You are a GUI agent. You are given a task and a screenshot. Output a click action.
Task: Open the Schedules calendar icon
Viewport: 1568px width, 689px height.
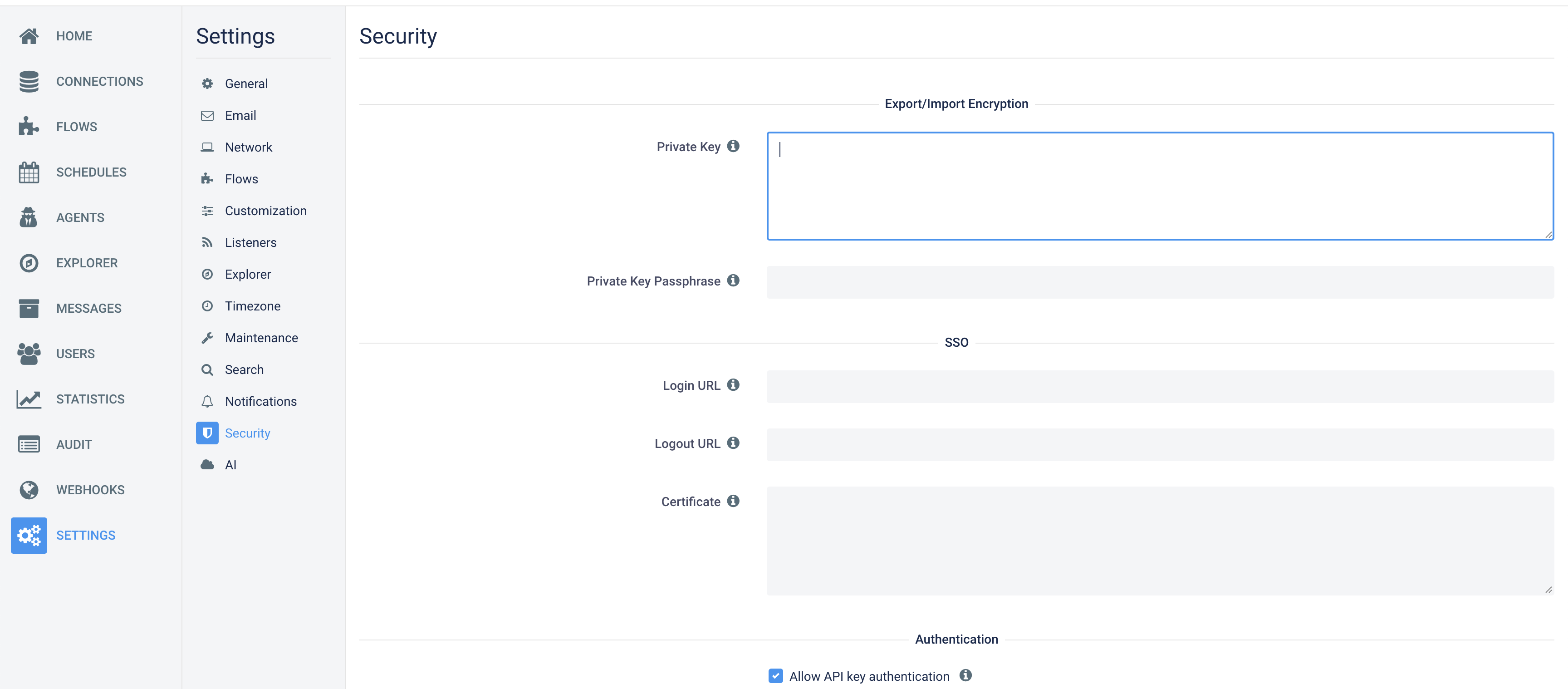coord(29,172)
